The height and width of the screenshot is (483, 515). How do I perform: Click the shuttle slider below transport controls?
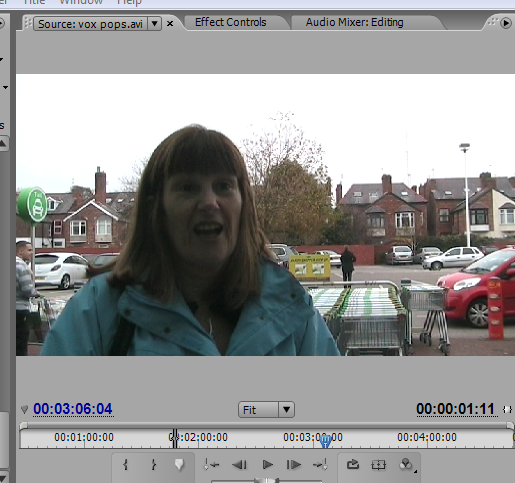click(266, 480)
